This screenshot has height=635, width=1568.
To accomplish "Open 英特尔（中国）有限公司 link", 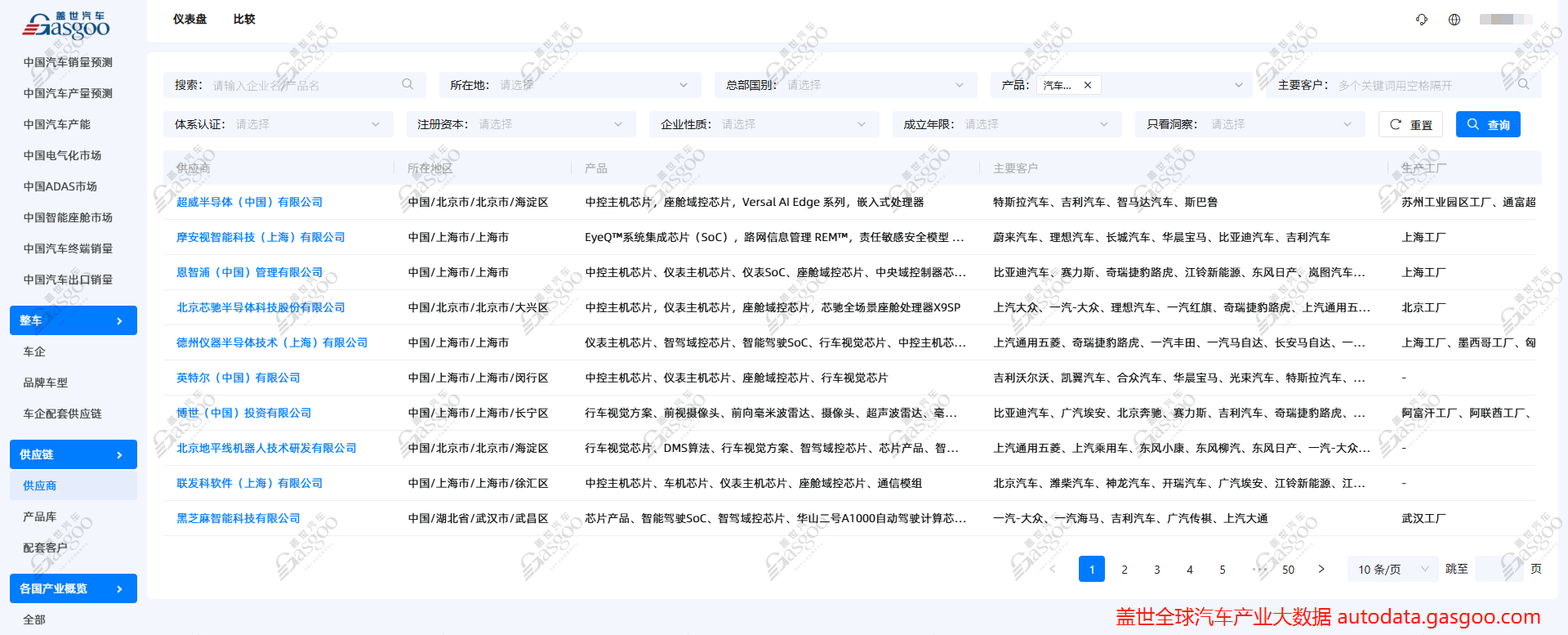I will pos(238,378).
